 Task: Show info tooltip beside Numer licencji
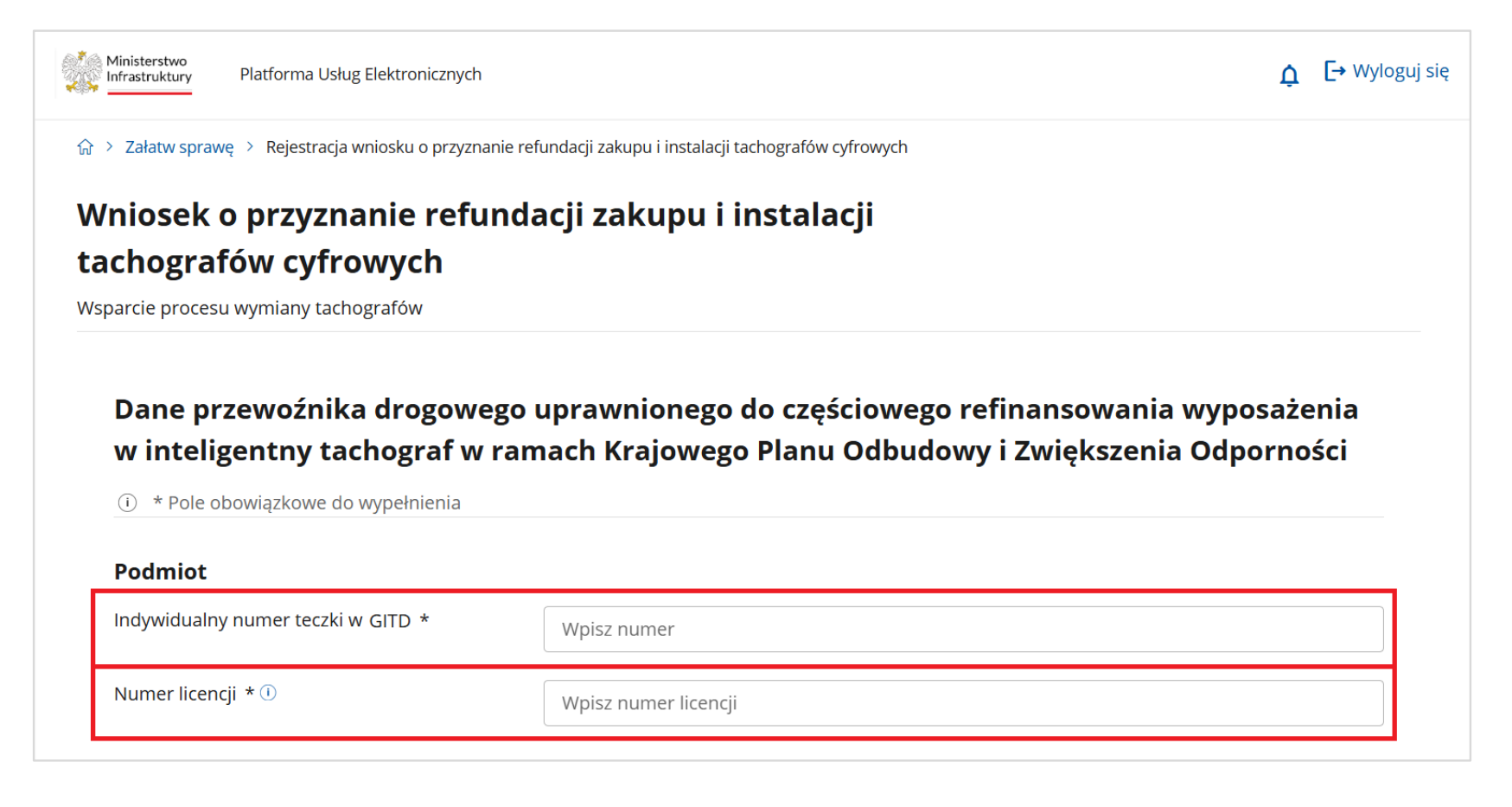tap(269, 693)
